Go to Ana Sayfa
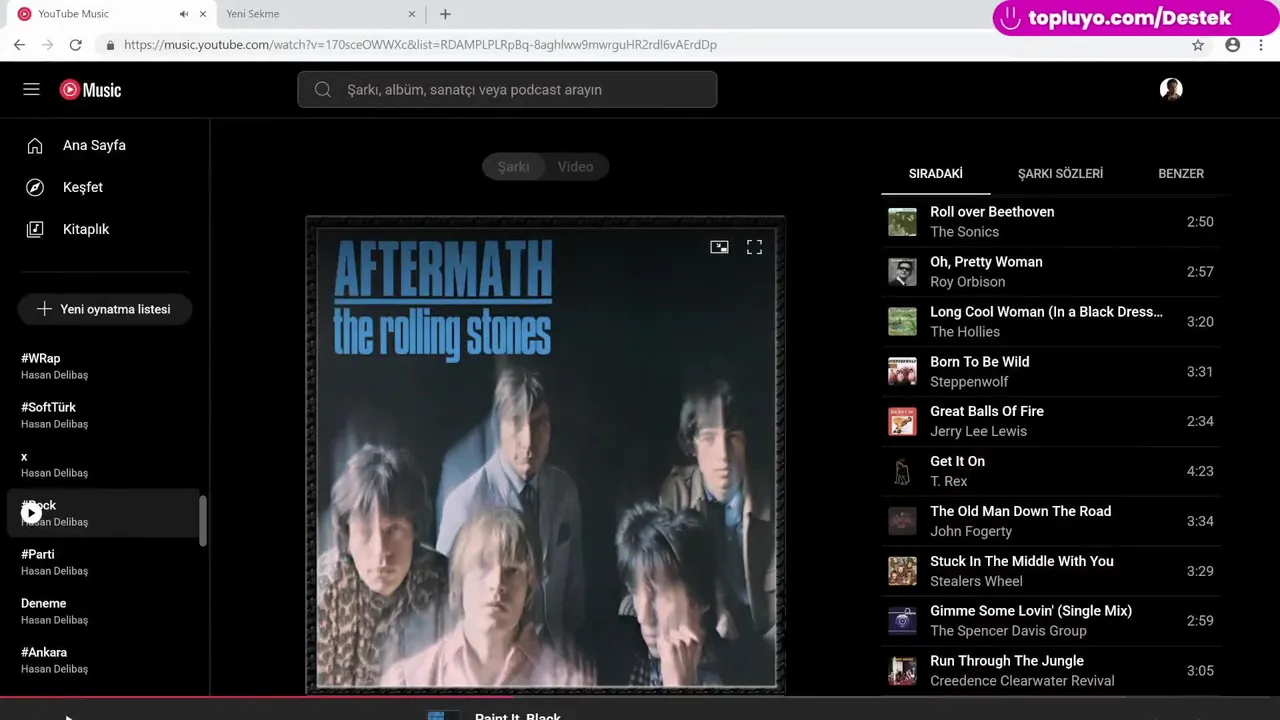This screenshot has width=1280, height=720. (94, 146)
